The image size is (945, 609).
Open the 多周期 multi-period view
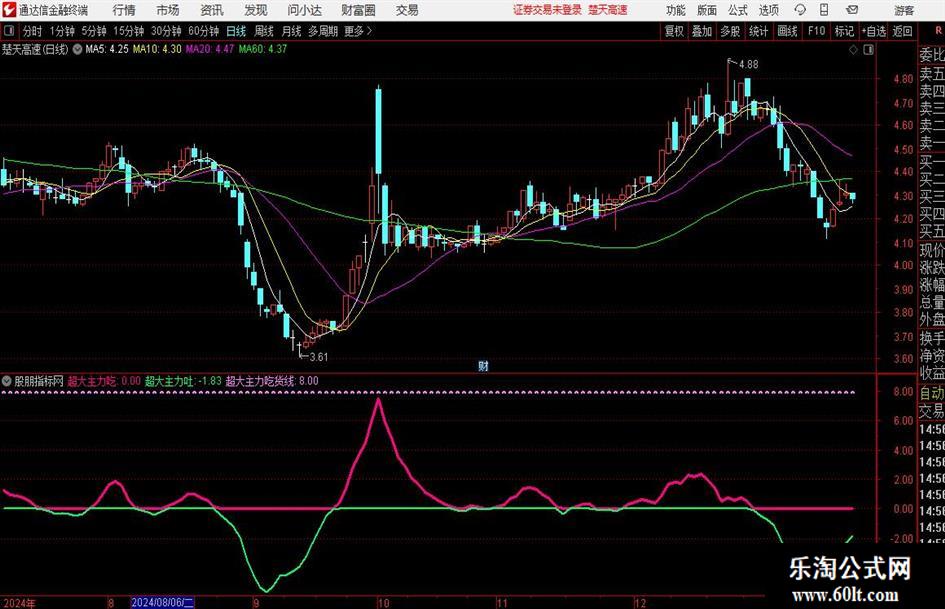coord(323,31)
